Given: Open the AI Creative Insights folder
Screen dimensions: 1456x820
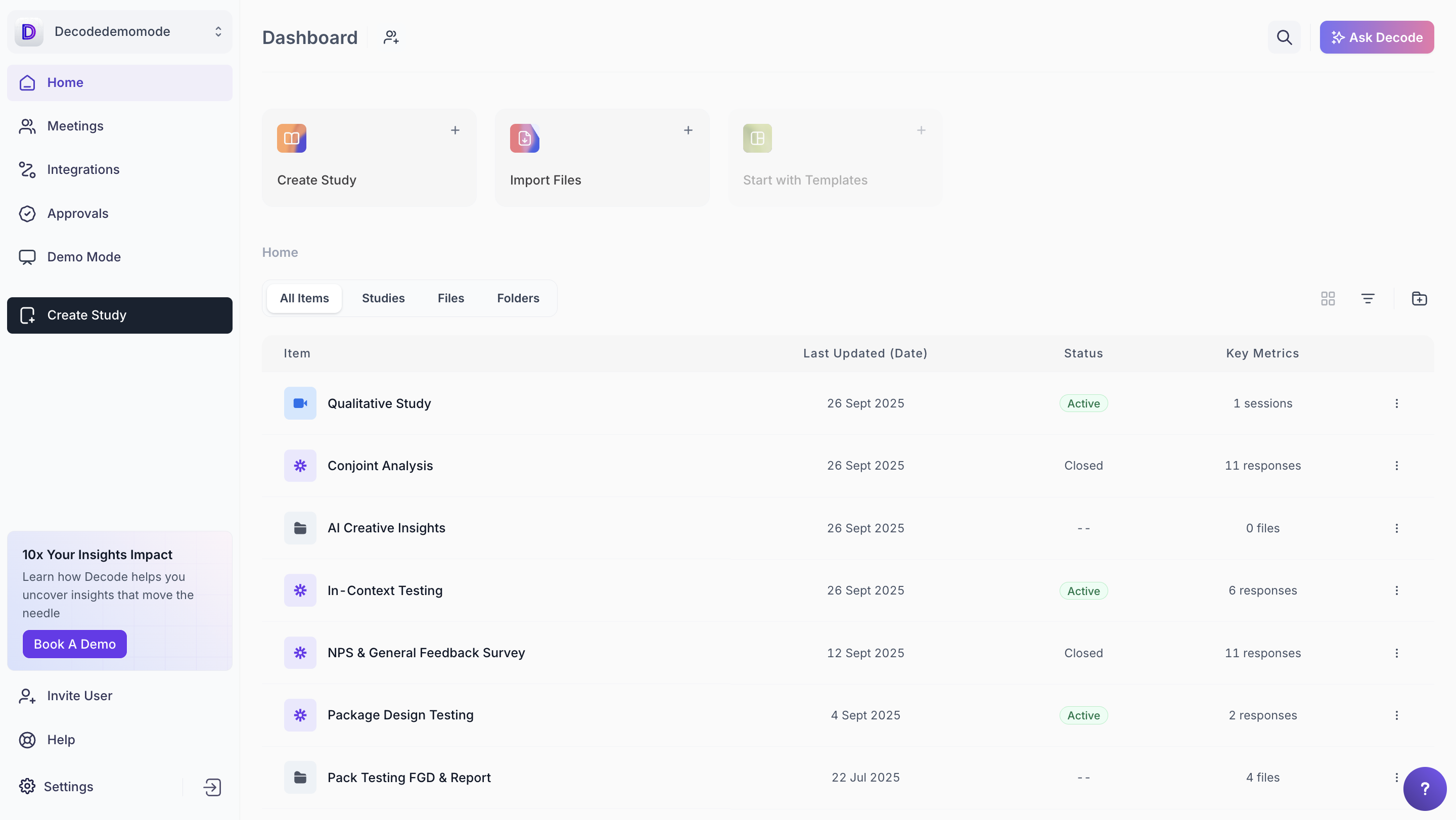Looking at the screenshot, I should coord(386,528).
